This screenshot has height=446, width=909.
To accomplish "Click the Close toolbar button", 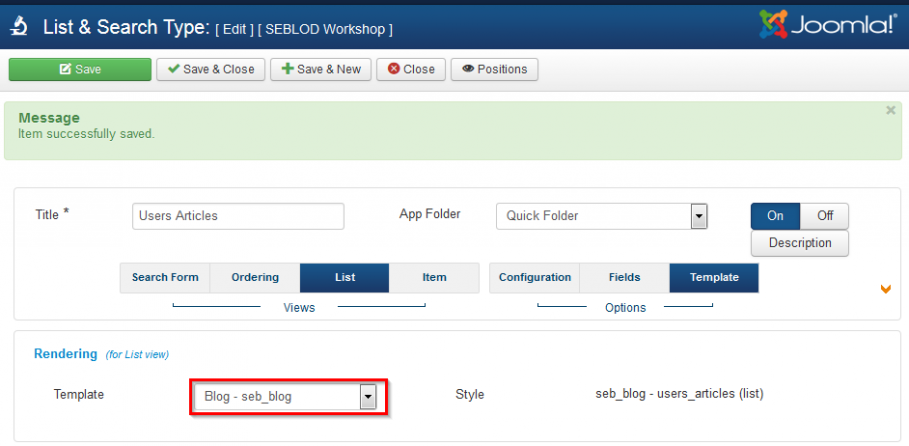I will coord(411,69).
